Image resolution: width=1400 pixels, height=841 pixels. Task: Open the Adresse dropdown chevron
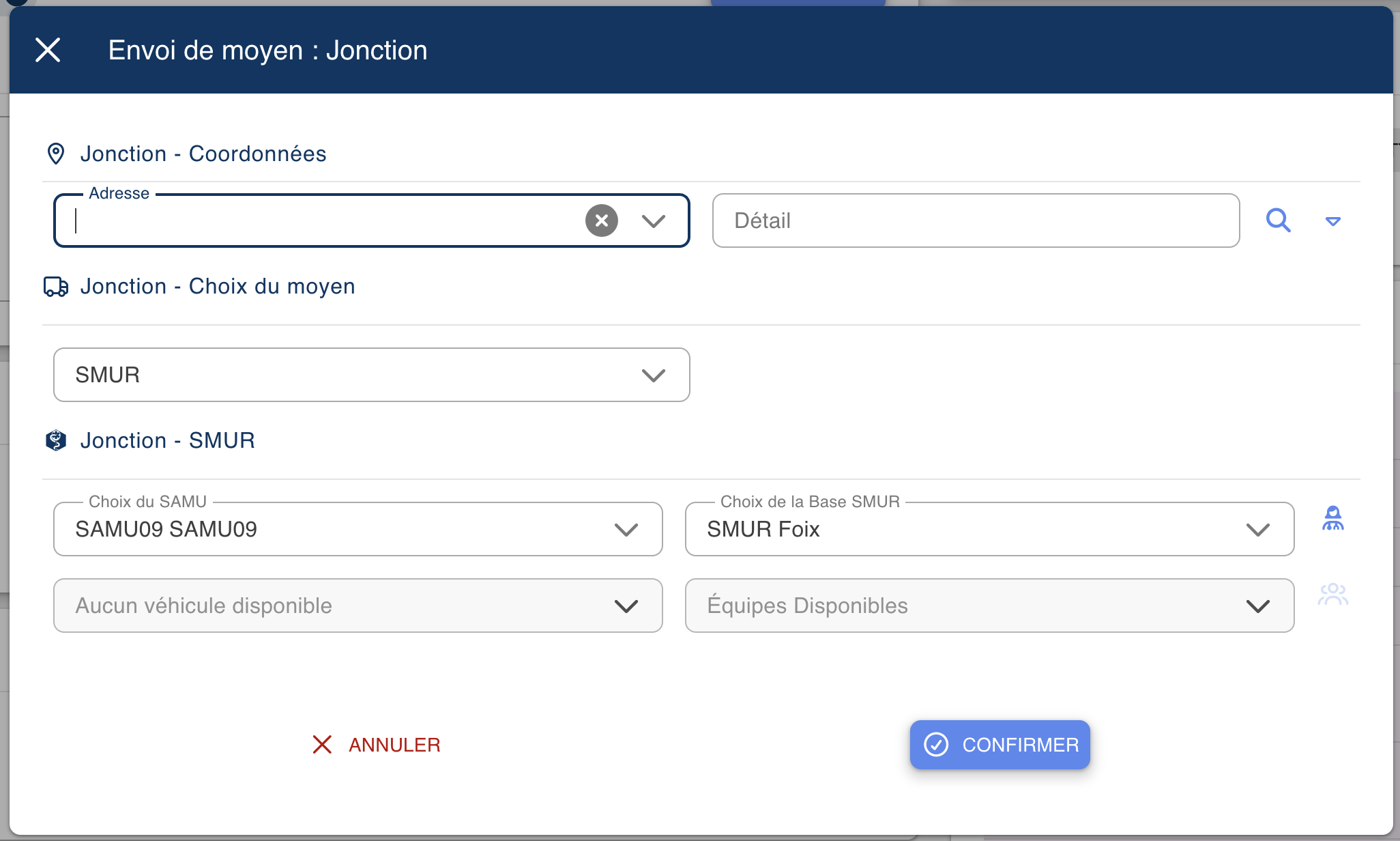tap(653, 220)
